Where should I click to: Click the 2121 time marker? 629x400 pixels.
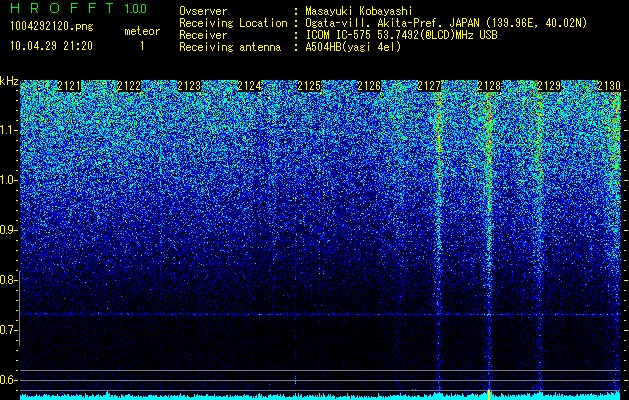coord(69,86)
